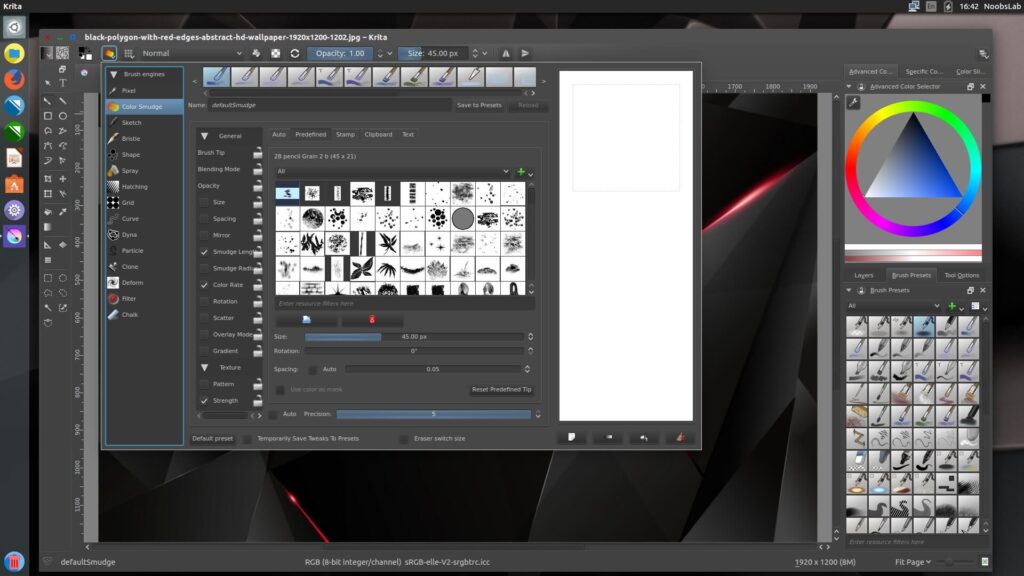The width and height of the screenshot is (1024, 576).
Task: Switch to the Stamp brush tip tab
Action: 345,134
